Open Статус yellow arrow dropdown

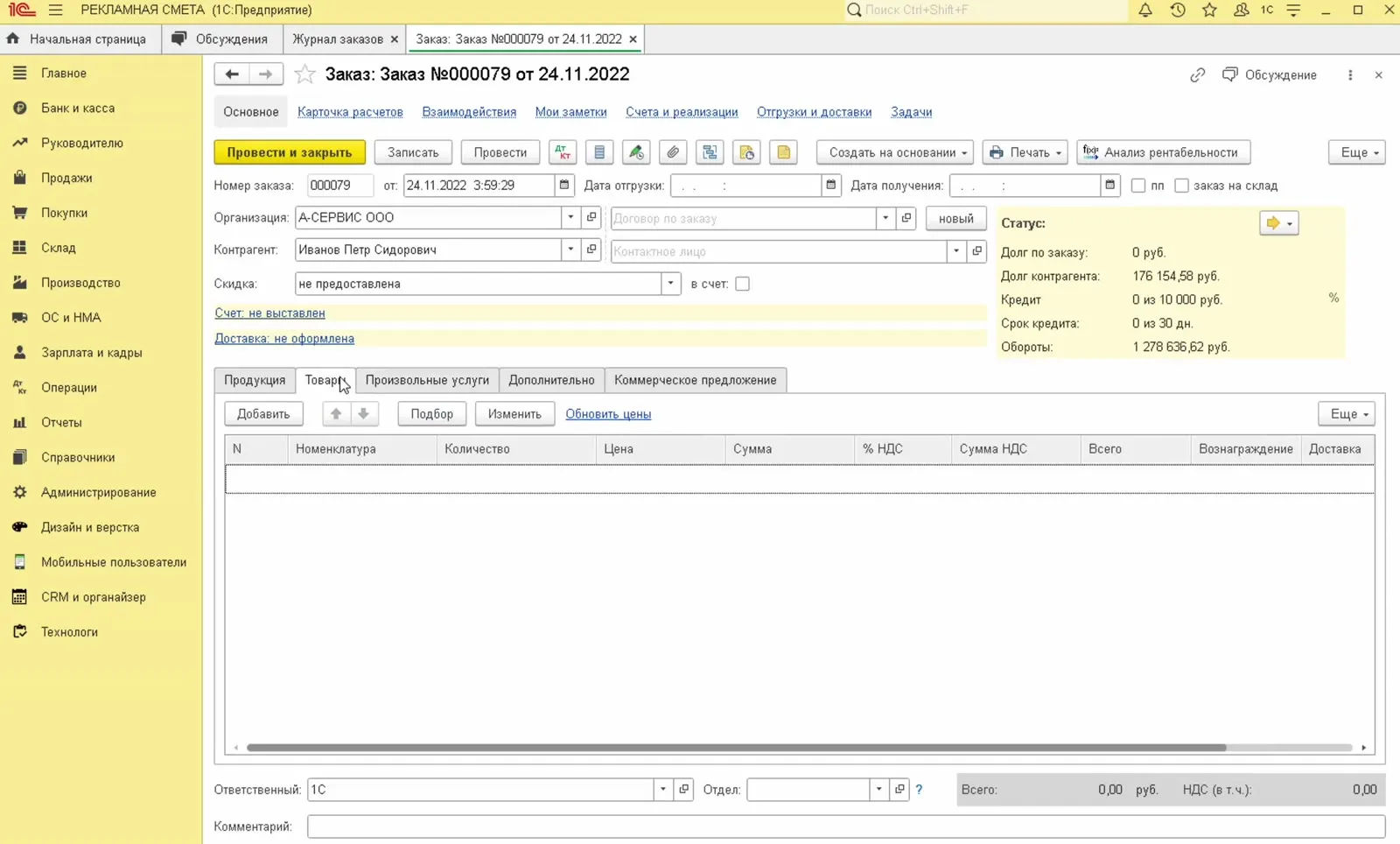pyautogui.click(x=1278, y=223)
